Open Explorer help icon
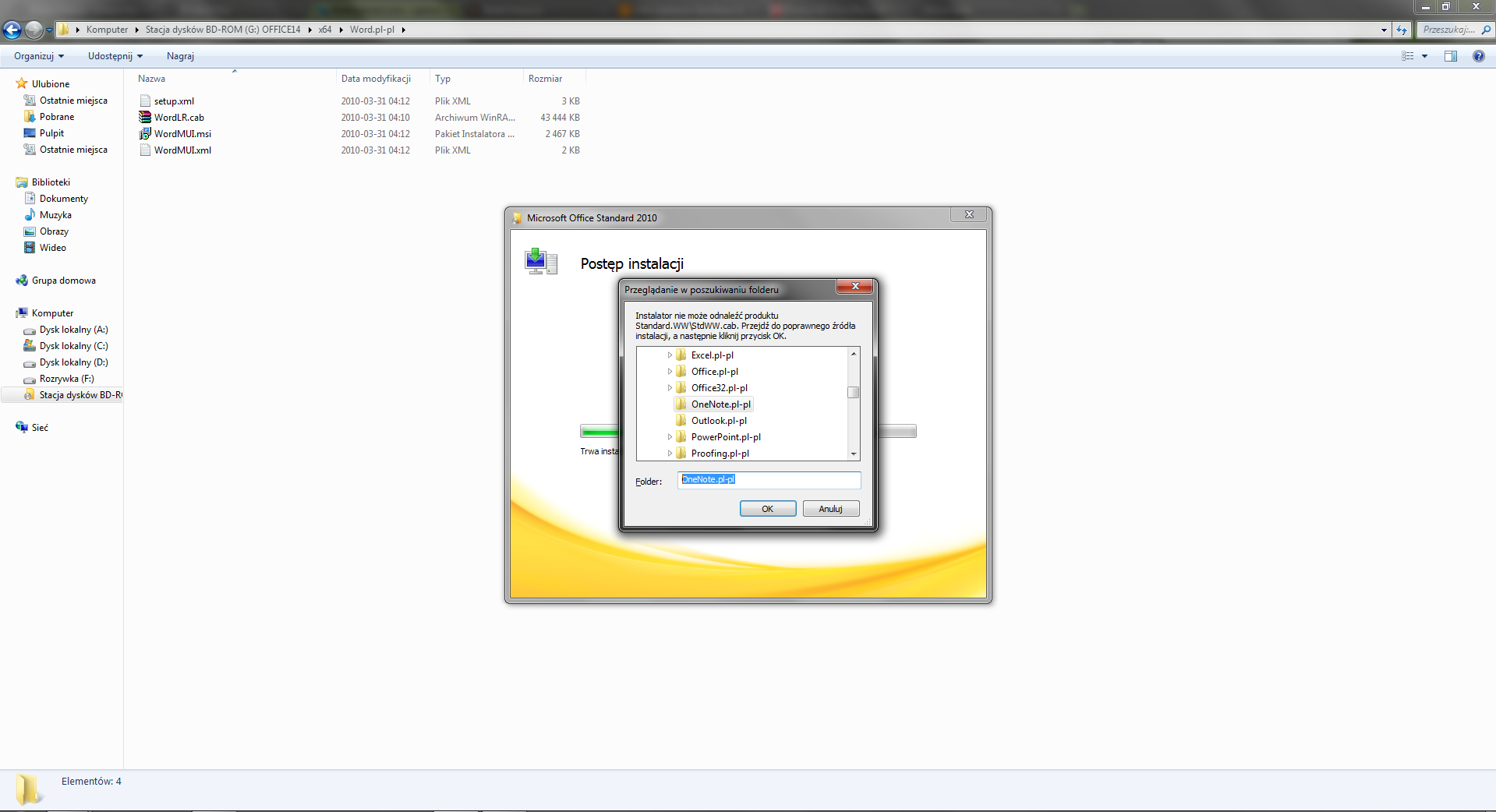 click(x=1478, y=56)
